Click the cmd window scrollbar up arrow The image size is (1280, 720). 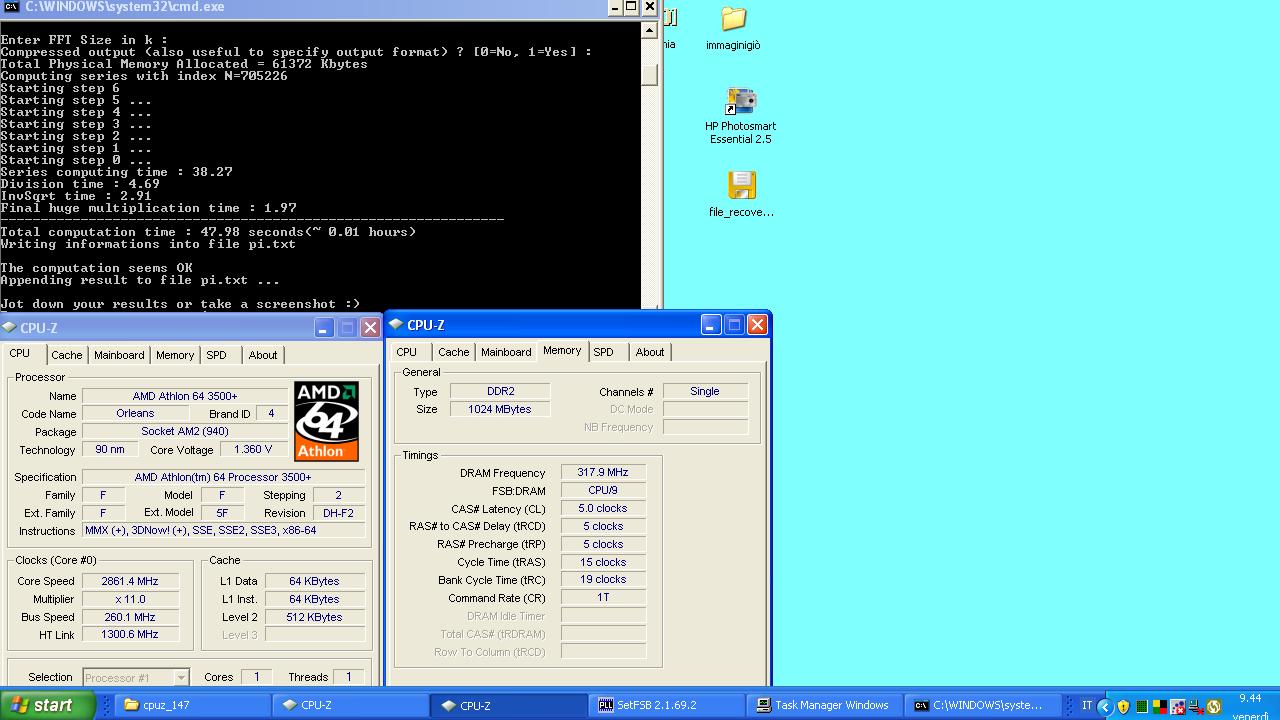(x=650, y=30)
